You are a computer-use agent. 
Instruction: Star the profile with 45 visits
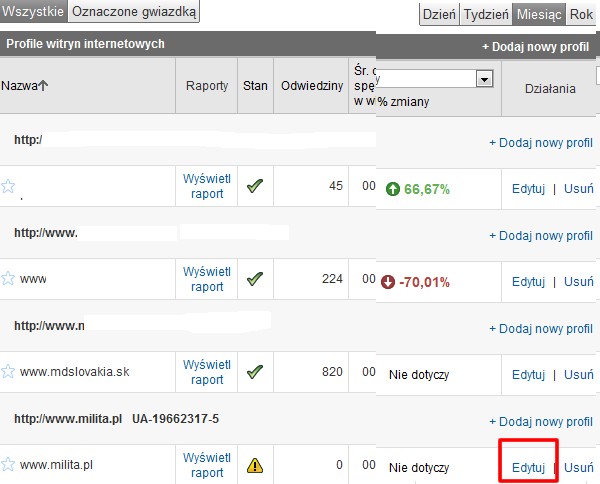[x=8, y=187]
